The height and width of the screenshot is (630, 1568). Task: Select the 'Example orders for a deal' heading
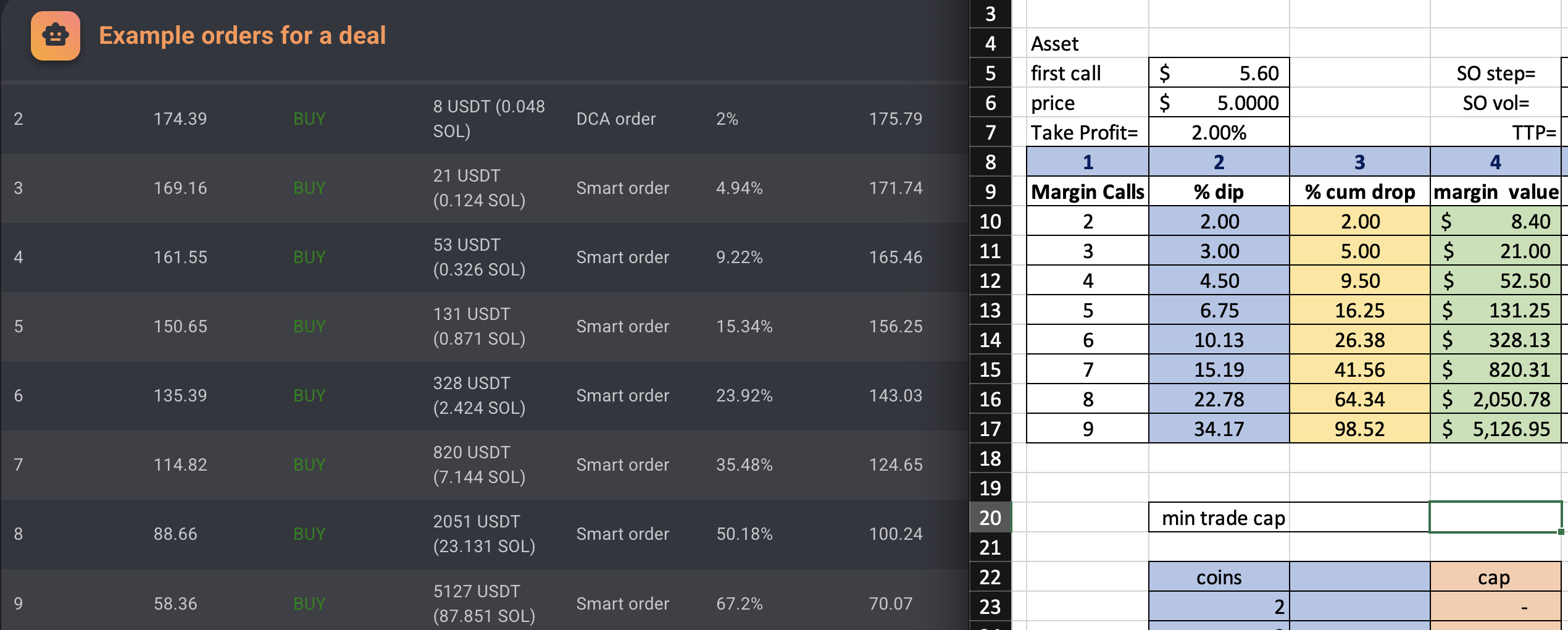pyautogui.click(x=242, y=36)
